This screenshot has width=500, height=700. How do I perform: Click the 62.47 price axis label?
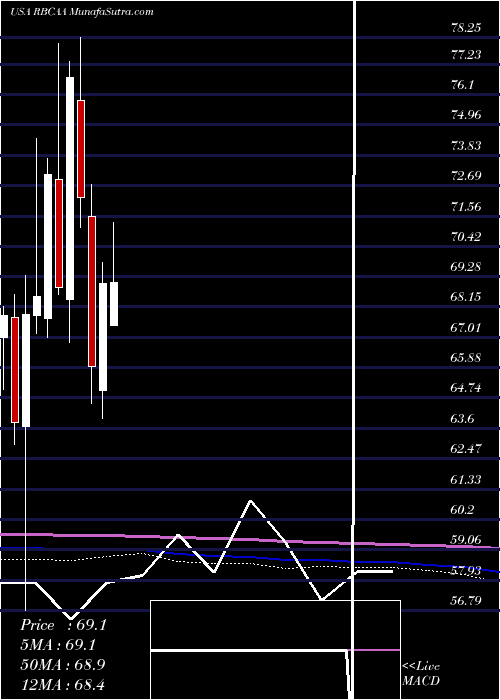coord(466,449)
